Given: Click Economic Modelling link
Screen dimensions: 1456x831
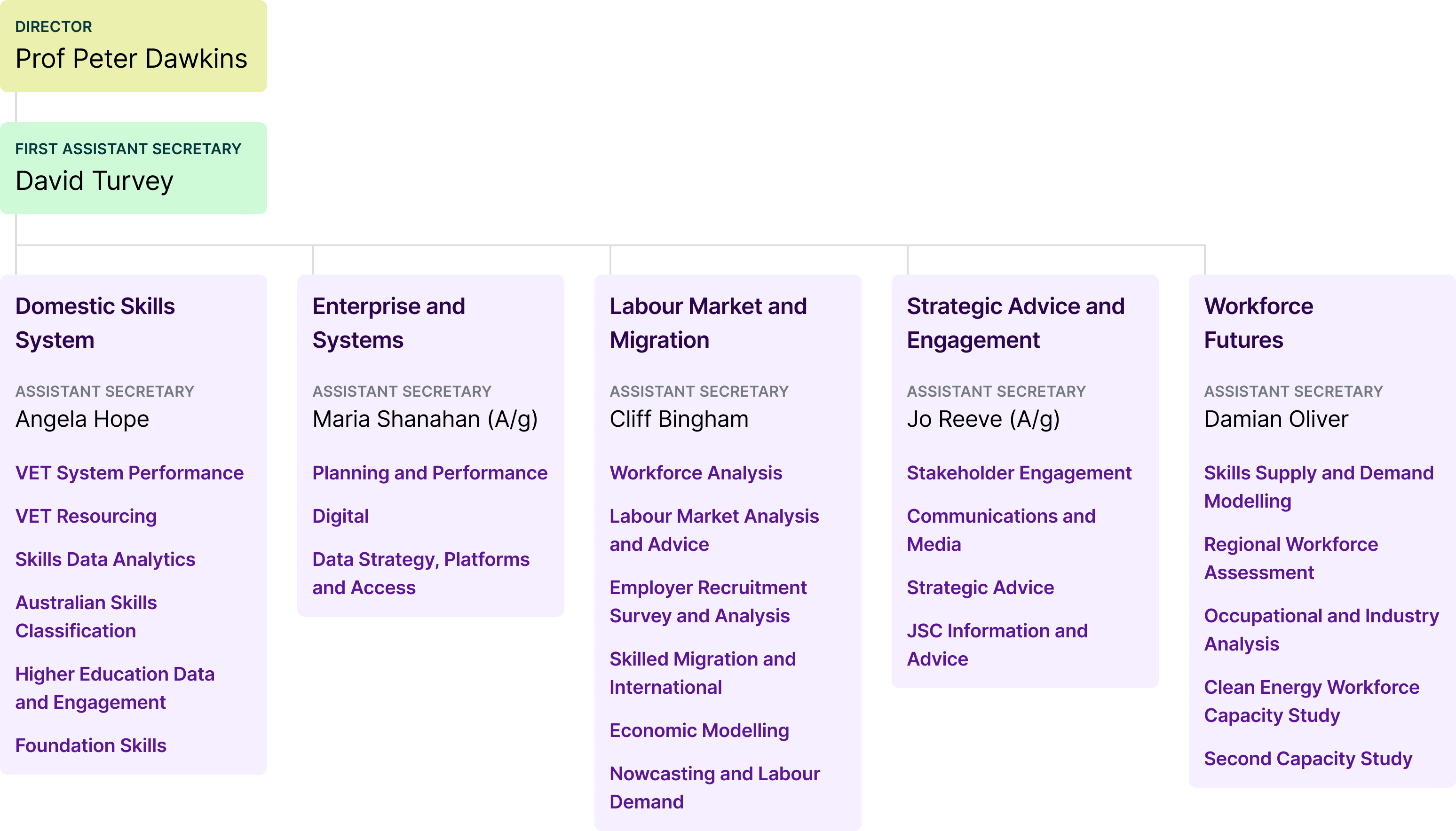Looking at the screenshot, I should click(x=699, y=730).
